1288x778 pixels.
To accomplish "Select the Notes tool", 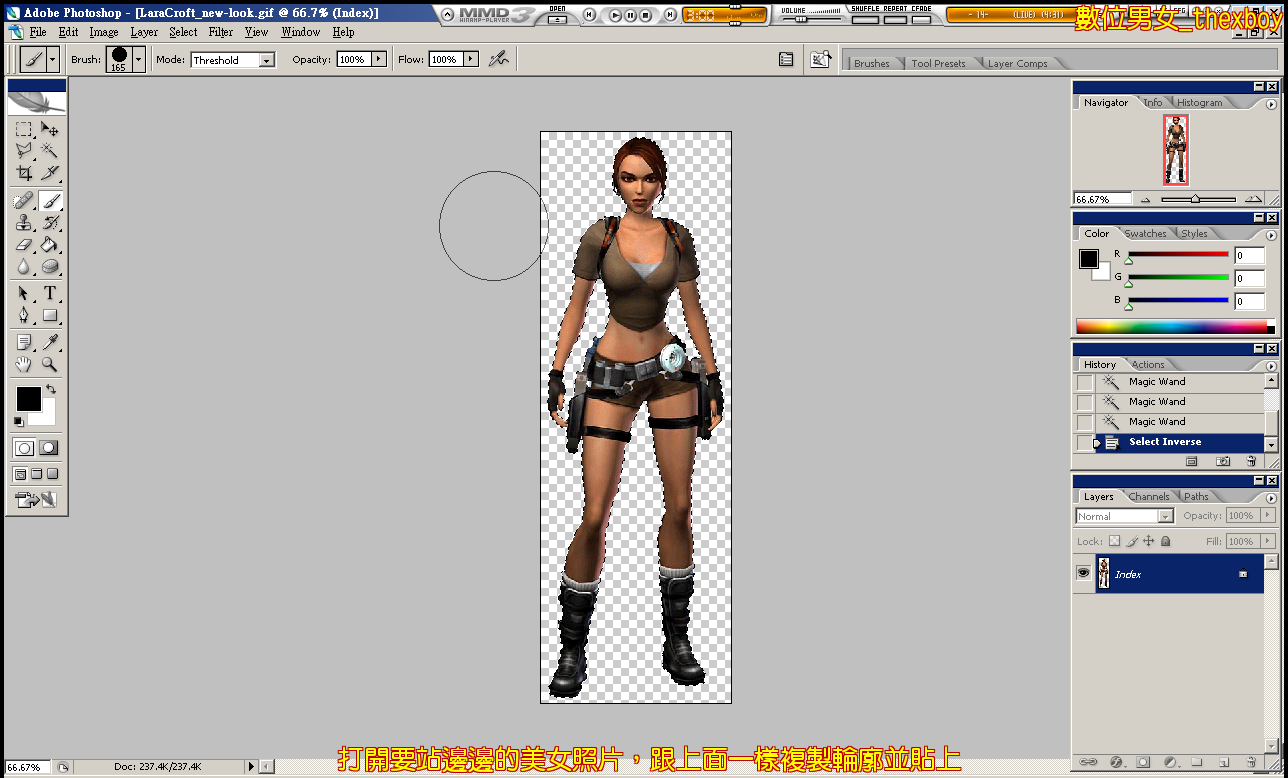I will pyautogui.click(x=23, y=343).
